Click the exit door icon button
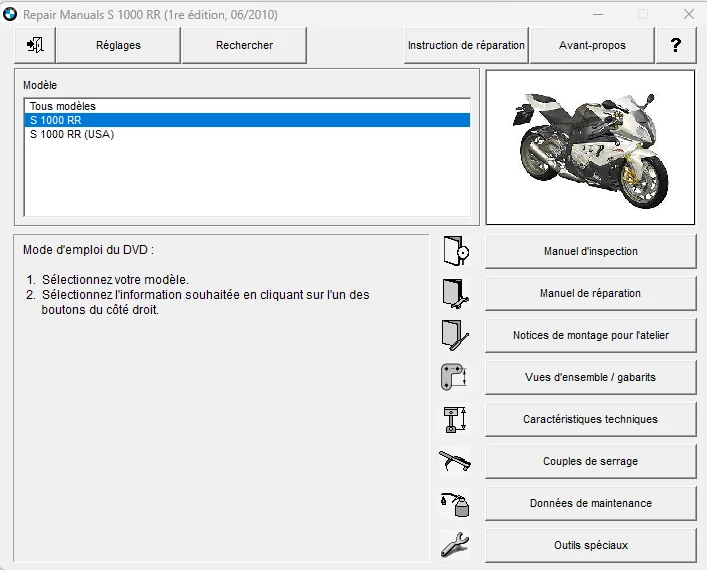The height and width of the screenshot is (570, 707). (x=35, y=45)
